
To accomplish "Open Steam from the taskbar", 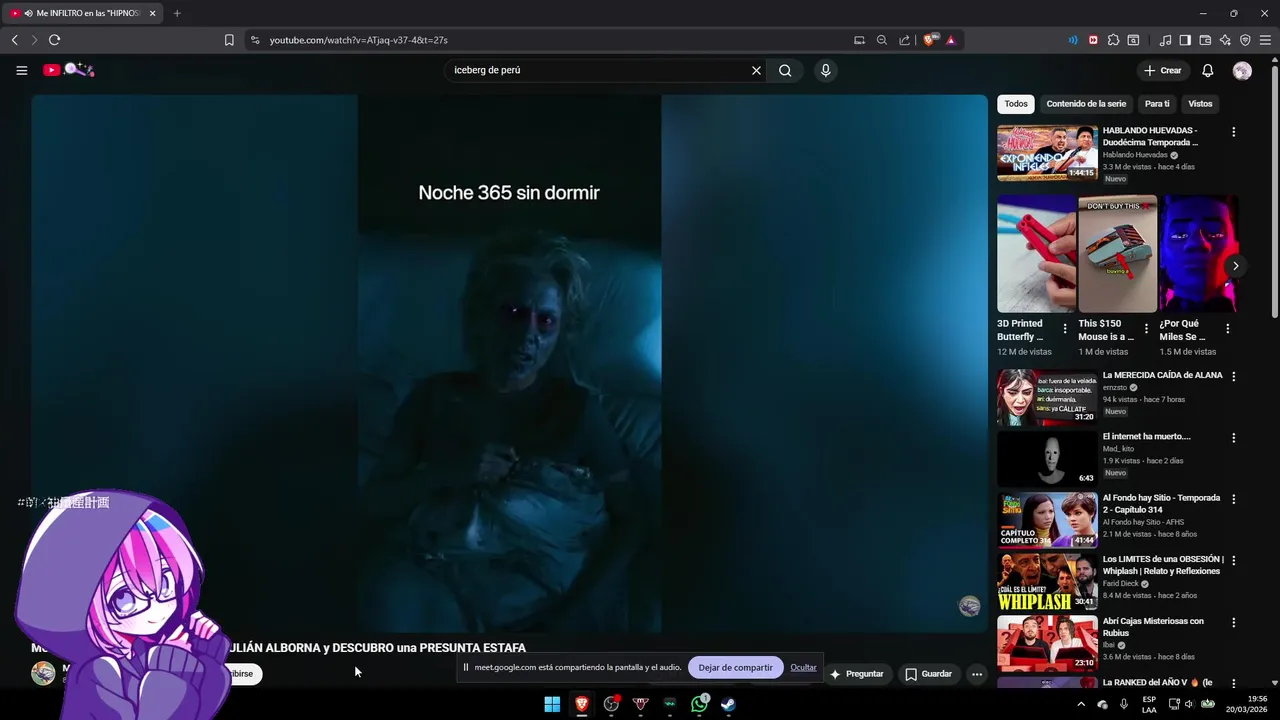I will [x=729, y=704].
